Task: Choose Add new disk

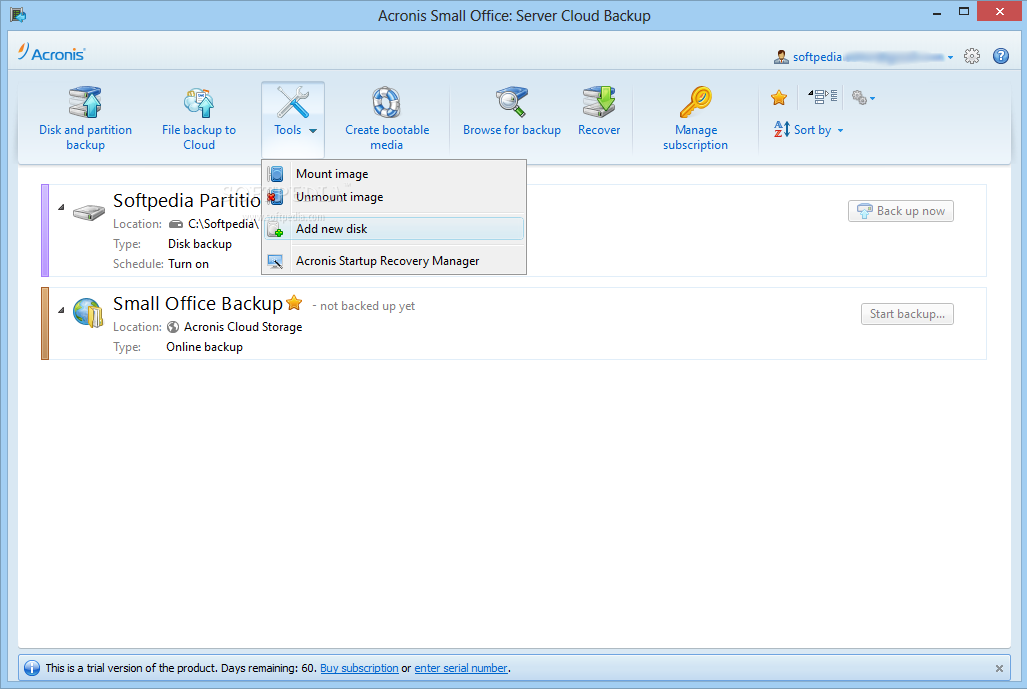Action: 394,229
